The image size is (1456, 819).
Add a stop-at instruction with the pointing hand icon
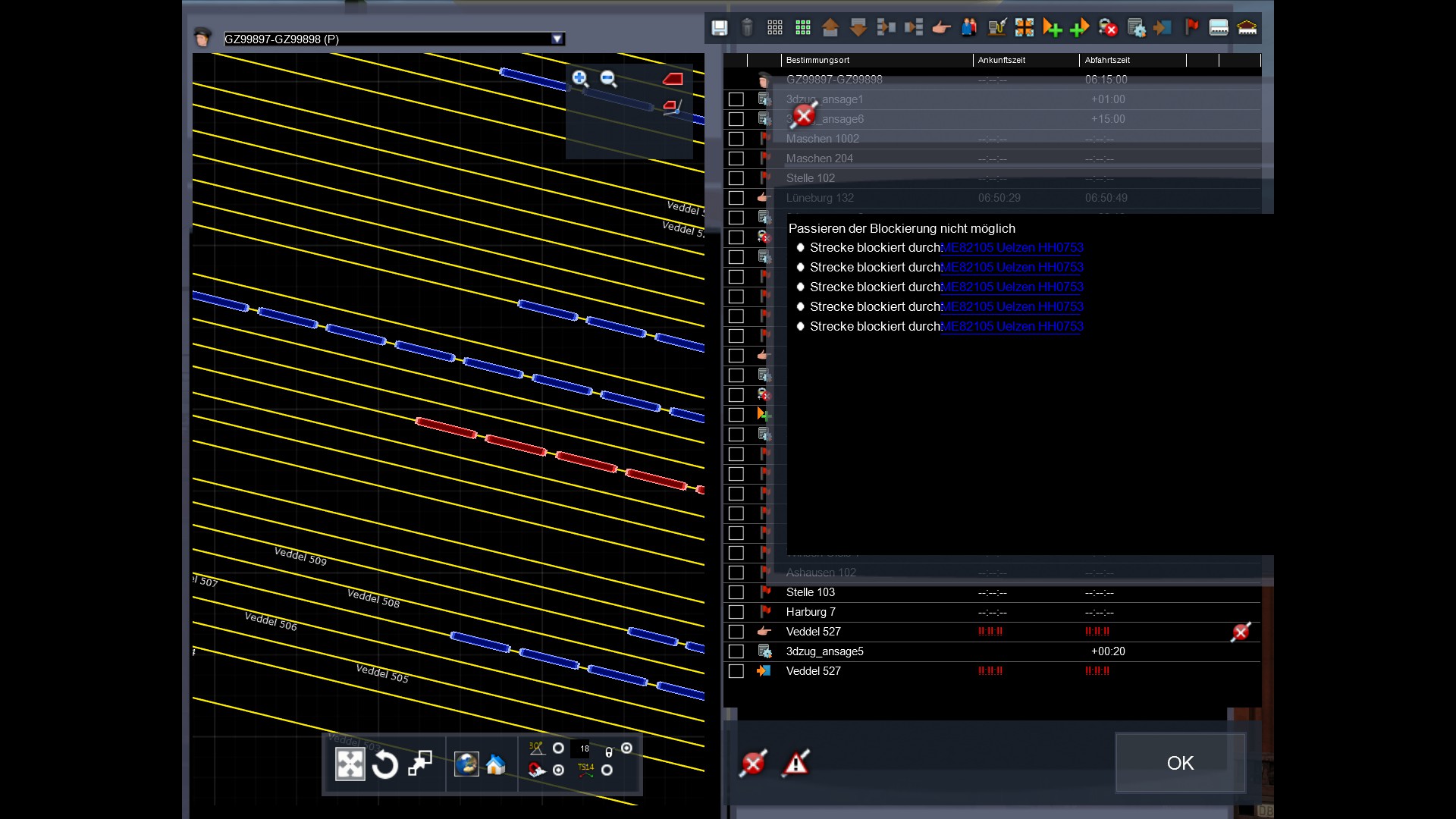[941, 28]
